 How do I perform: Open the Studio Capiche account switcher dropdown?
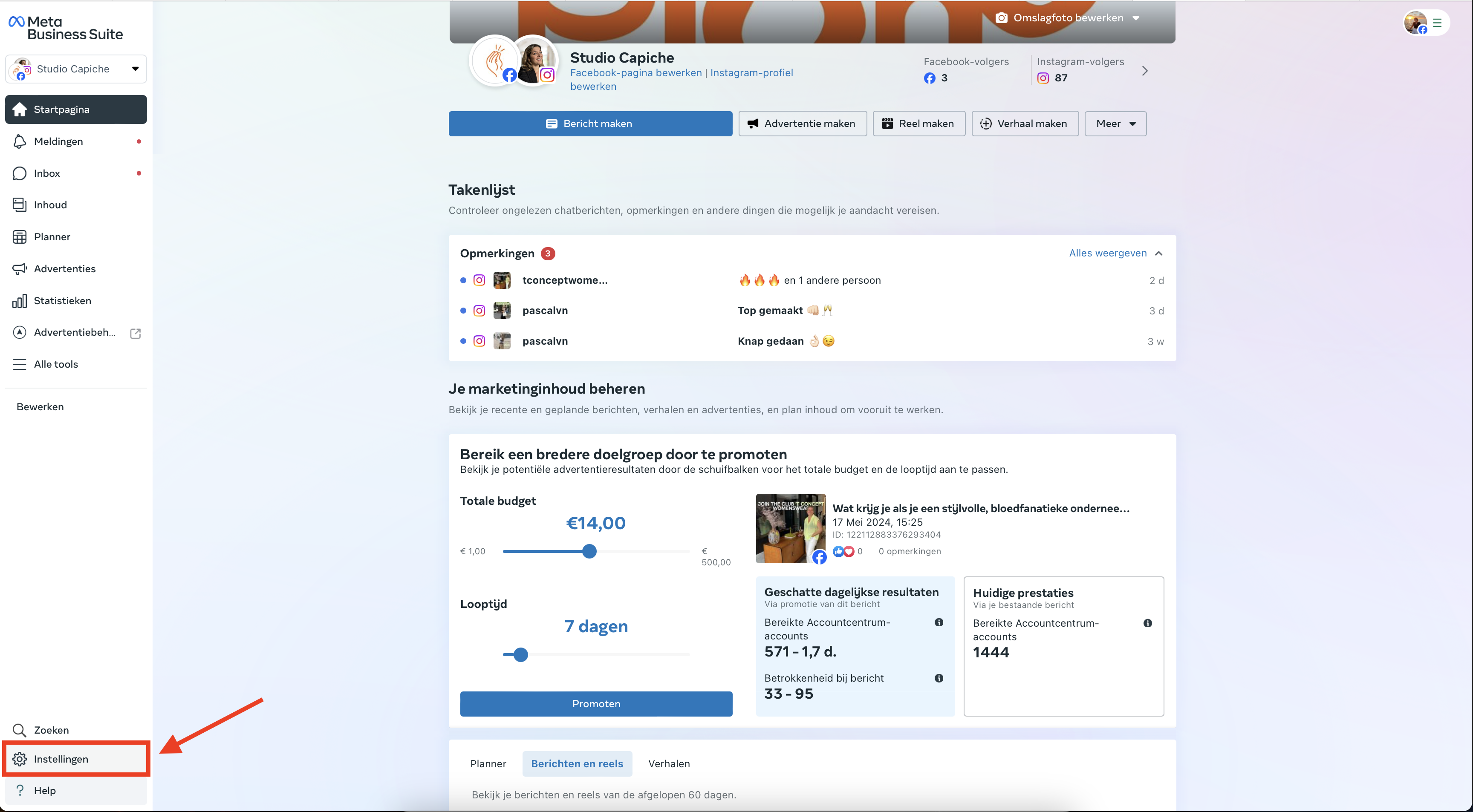click(76, 69)
